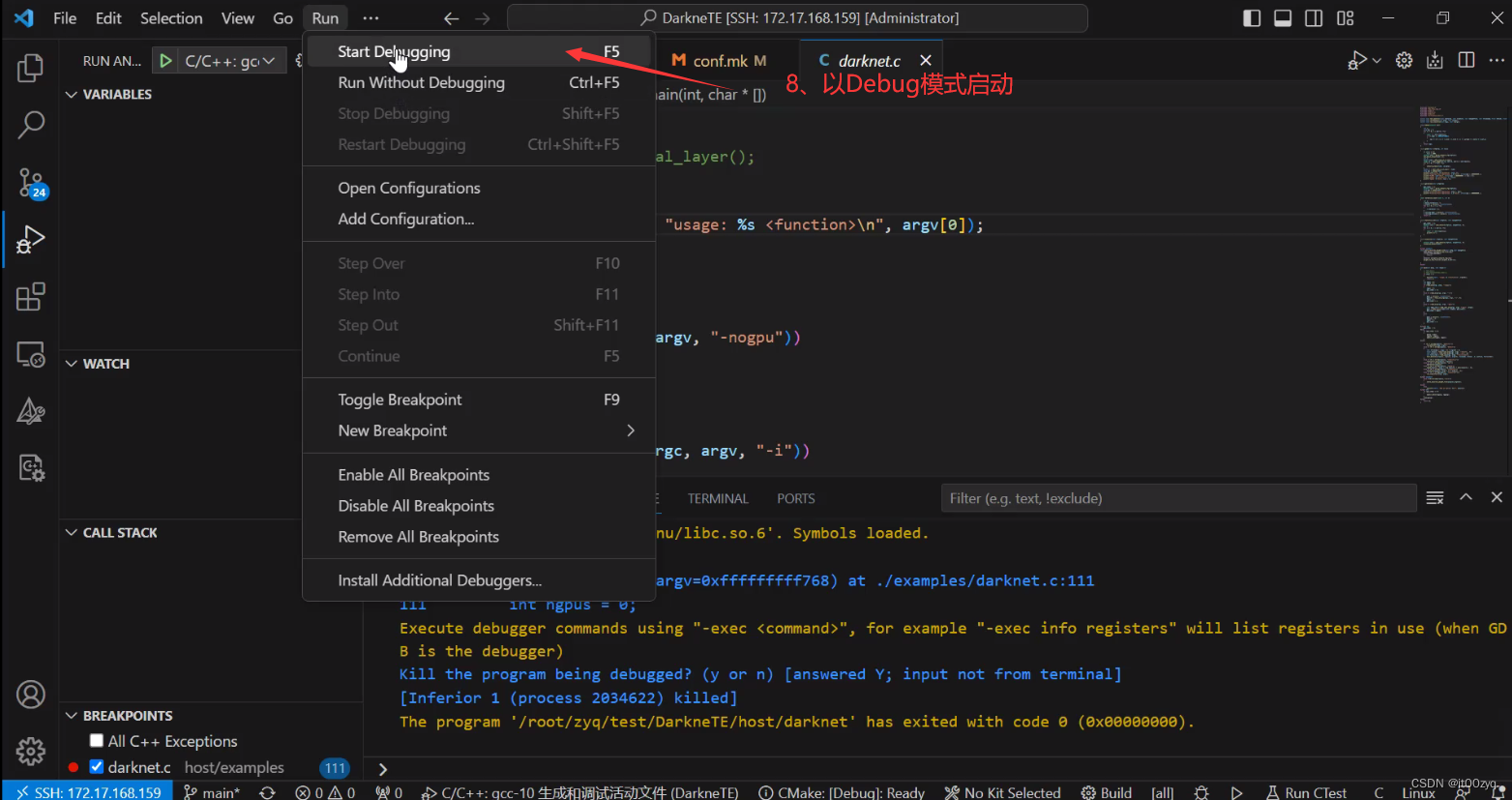
Task: Split the editor right
Action: [1467, 60]
